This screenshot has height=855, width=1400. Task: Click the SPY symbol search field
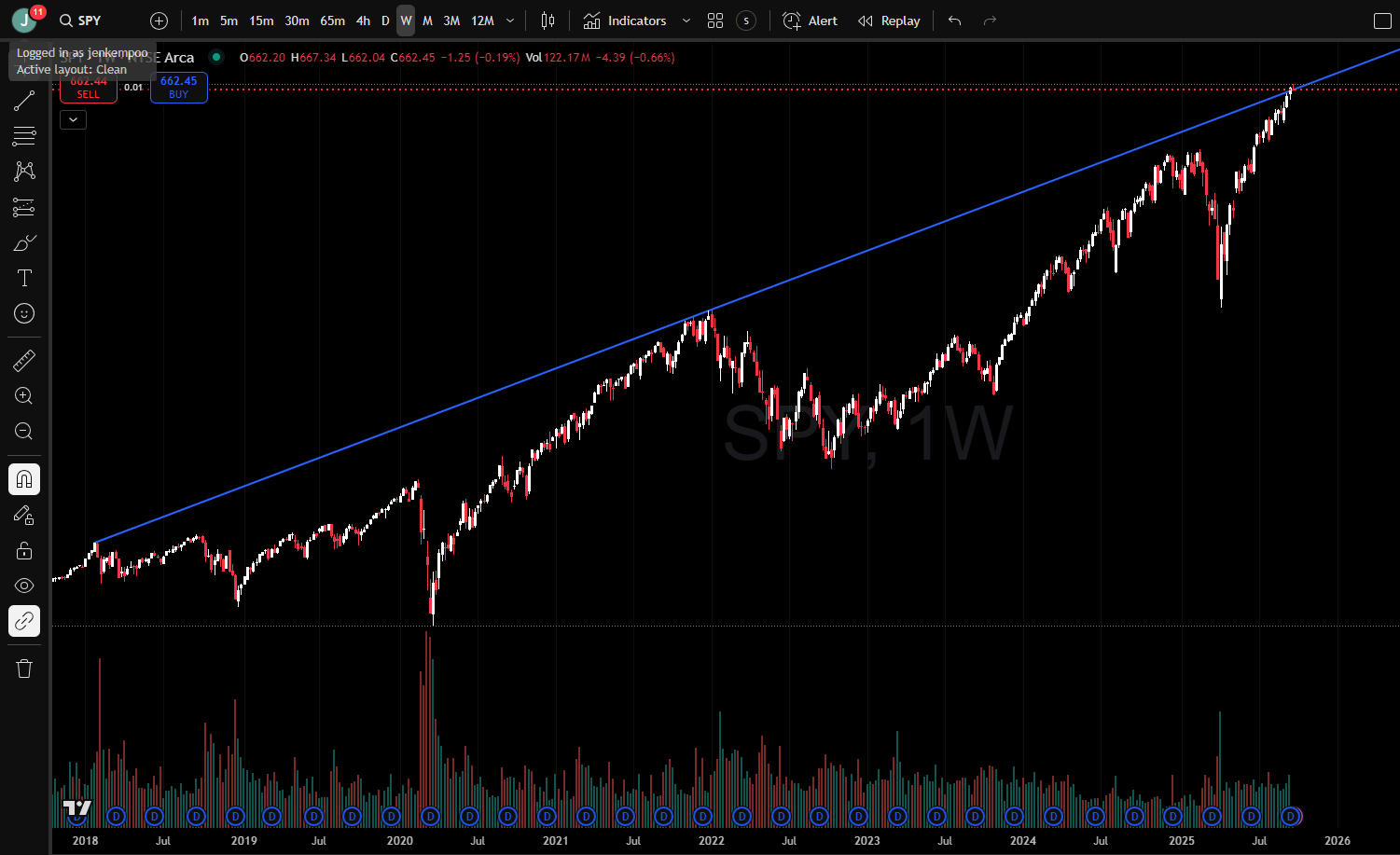coord(81,21)
